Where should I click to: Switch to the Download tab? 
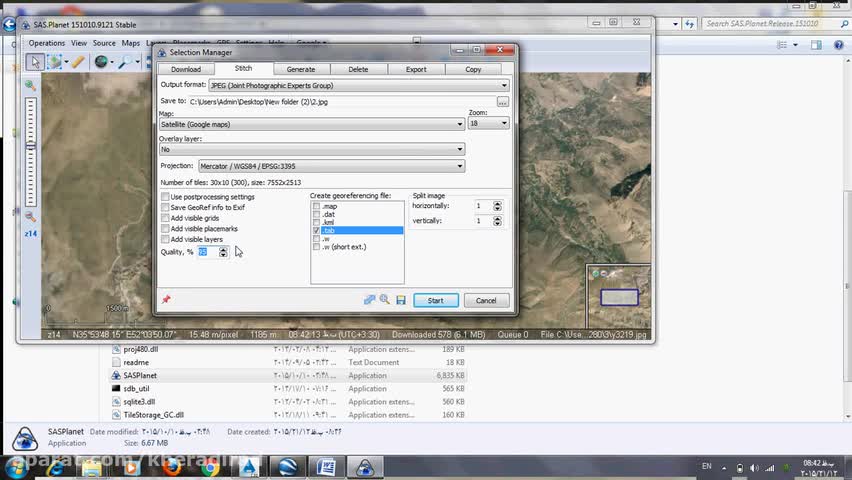[x=186, y=70]
